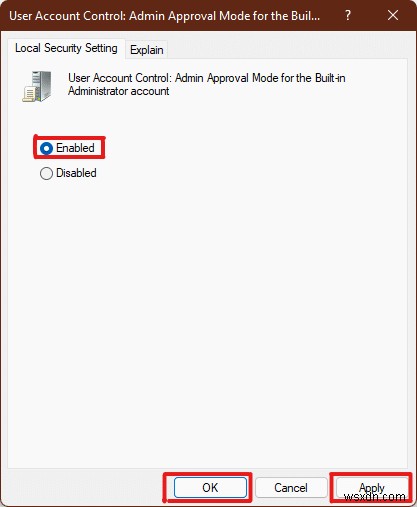Select the Disabled radio button circle
Screen dimensions: 417x507
(x=46, y=173)
